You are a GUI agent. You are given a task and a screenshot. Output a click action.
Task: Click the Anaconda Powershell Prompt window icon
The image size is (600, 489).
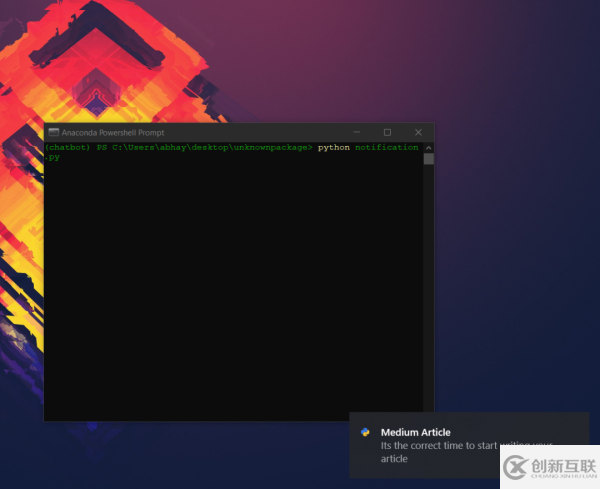click(x=54, y=132)
